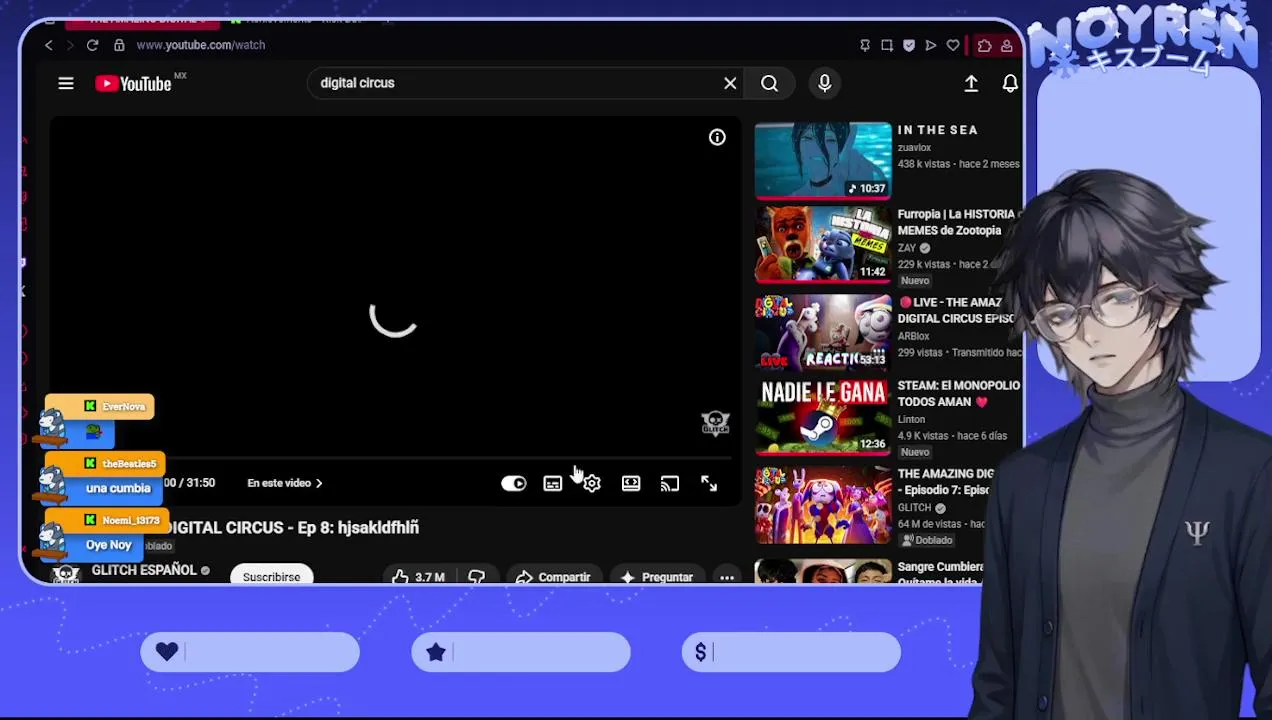Click the Linton channel name
Screen dimensions: 1272x720
[911, 420]
